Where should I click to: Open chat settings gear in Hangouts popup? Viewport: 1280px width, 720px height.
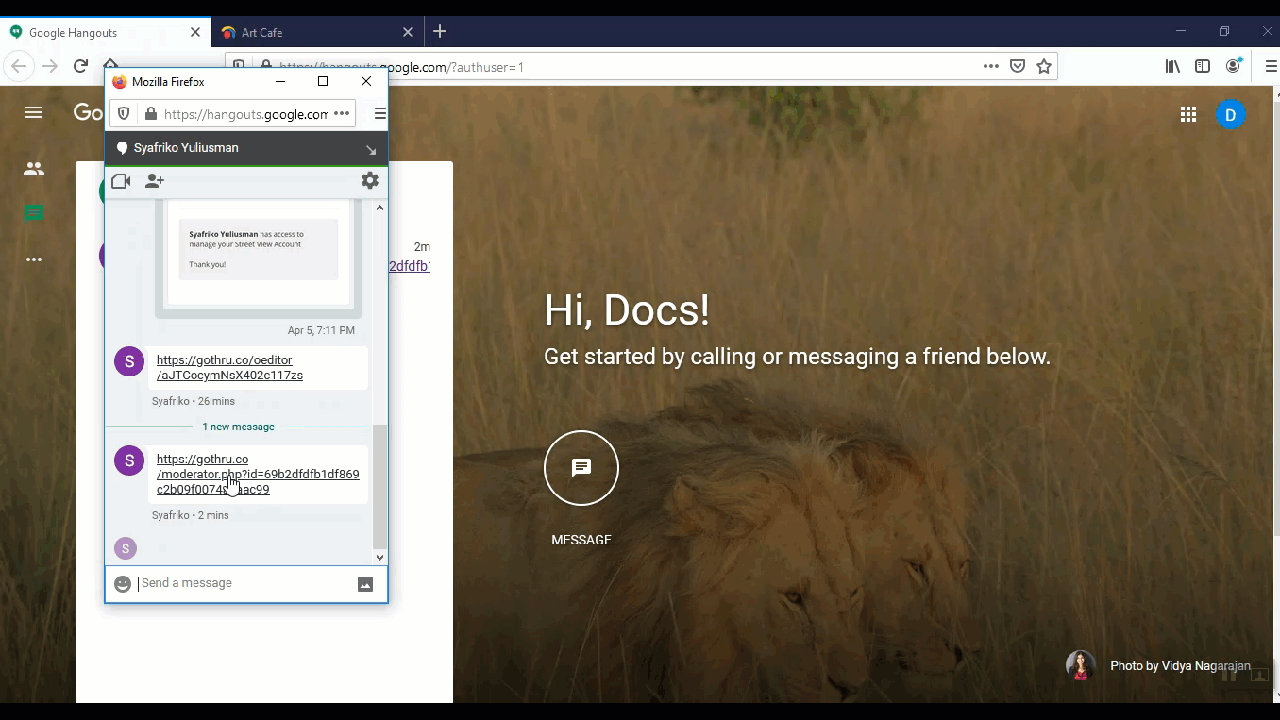370,181
